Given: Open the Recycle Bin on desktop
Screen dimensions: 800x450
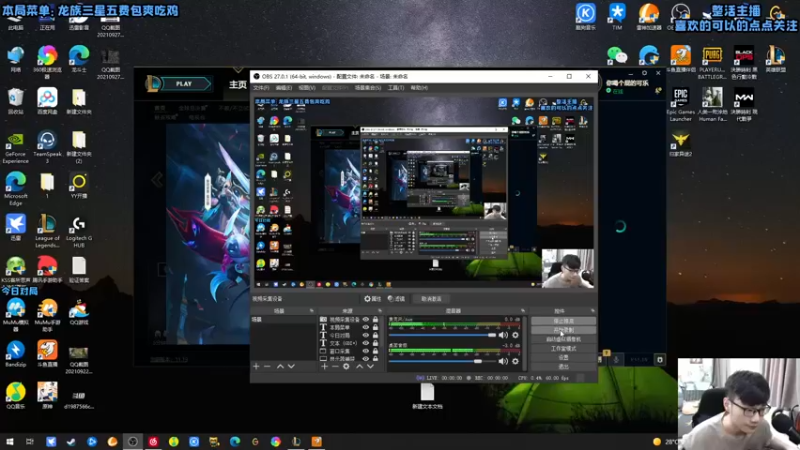Looking at the screenshot, I should pyautogui.click(x=15, y=101).
